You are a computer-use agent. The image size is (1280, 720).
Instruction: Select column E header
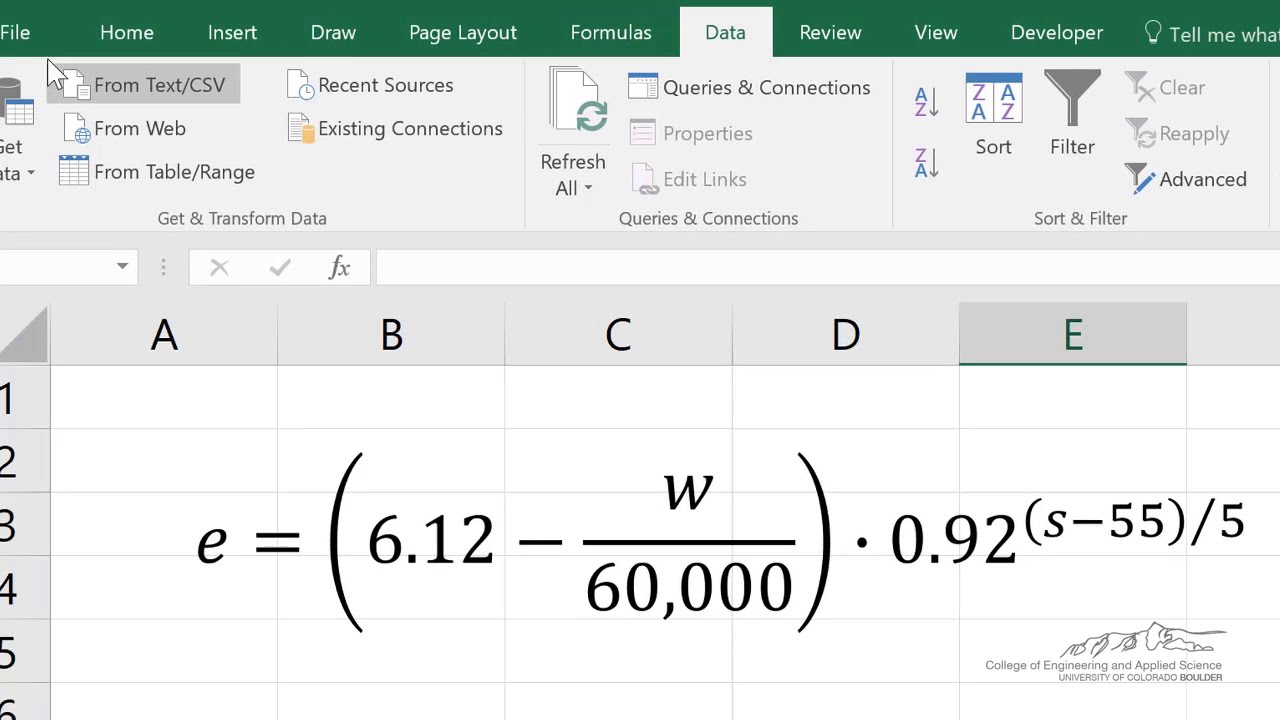pos(1073,335)
